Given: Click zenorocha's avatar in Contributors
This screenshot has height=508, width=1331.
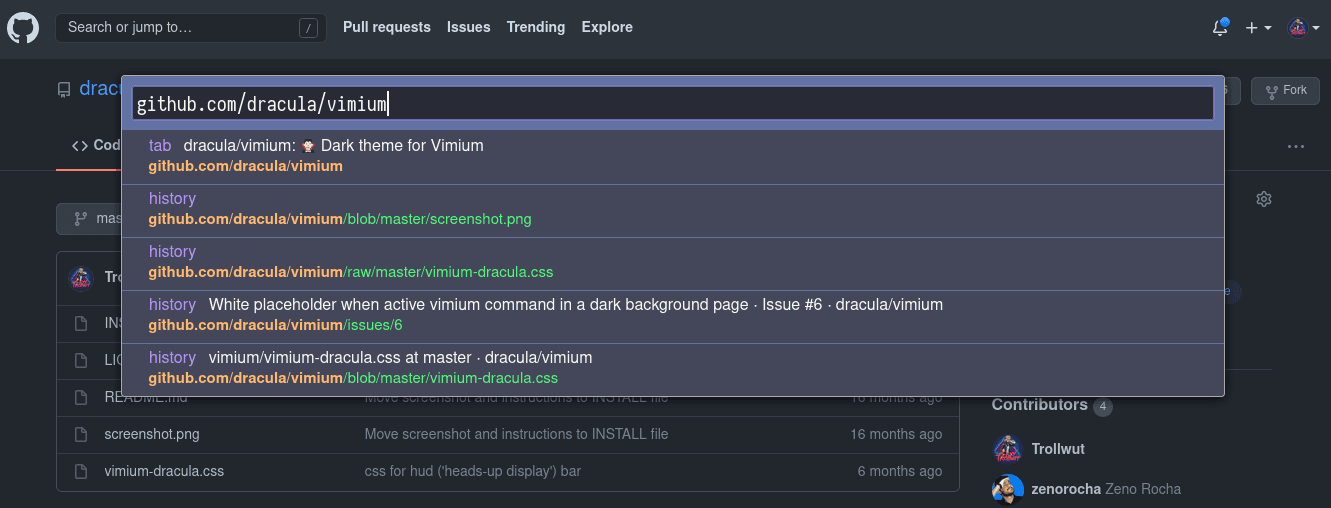Looking at the screenshot, I should [x=1008, y=490].
